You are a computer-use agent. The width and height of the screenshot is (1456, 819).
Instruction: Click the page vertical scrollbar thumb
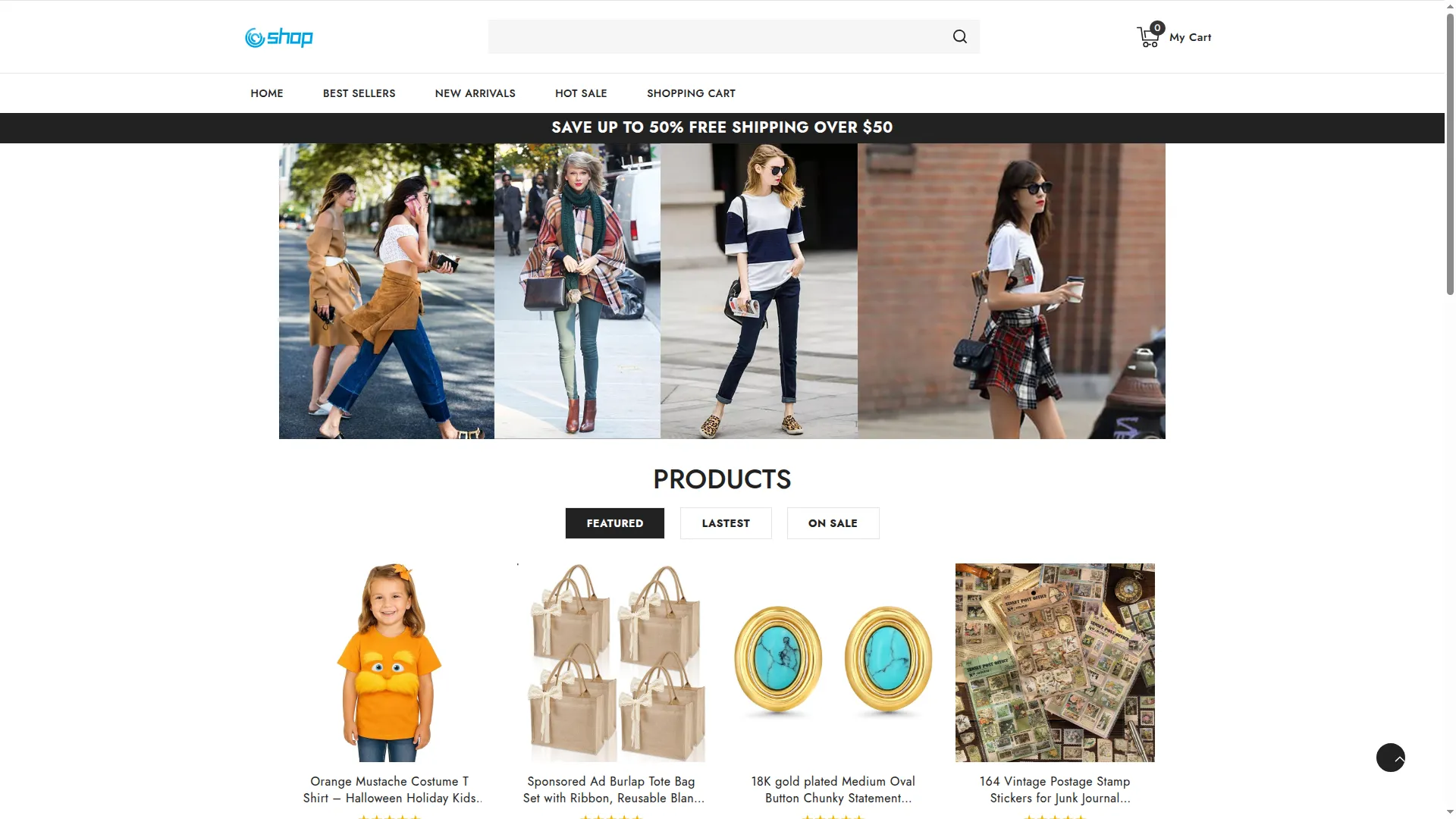(1450, 152)
